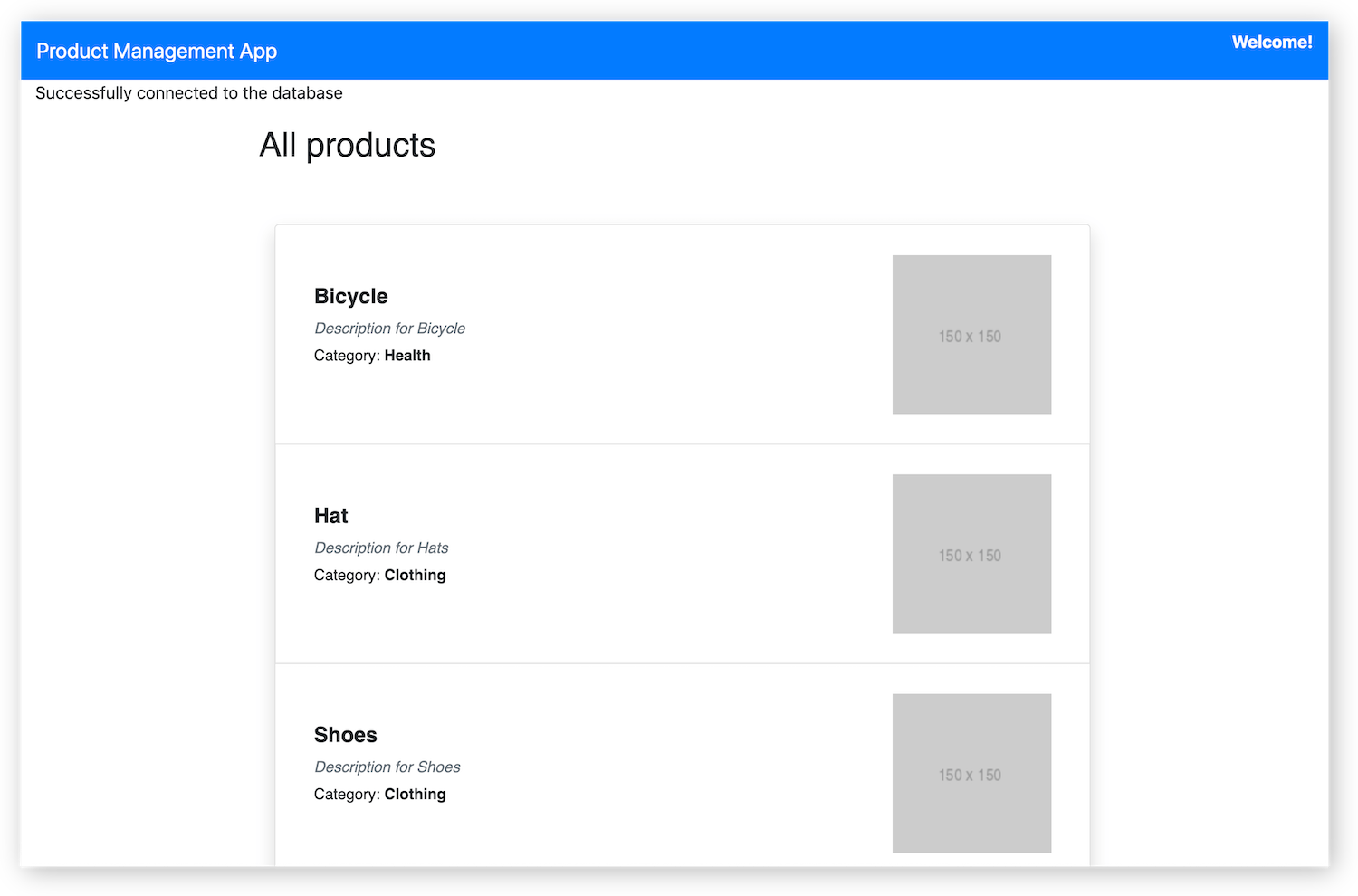Click the Welcome! link in the navbar
Image resolution: width=1358 pixels, height=896 pixels.
(x=1271, y=42)
